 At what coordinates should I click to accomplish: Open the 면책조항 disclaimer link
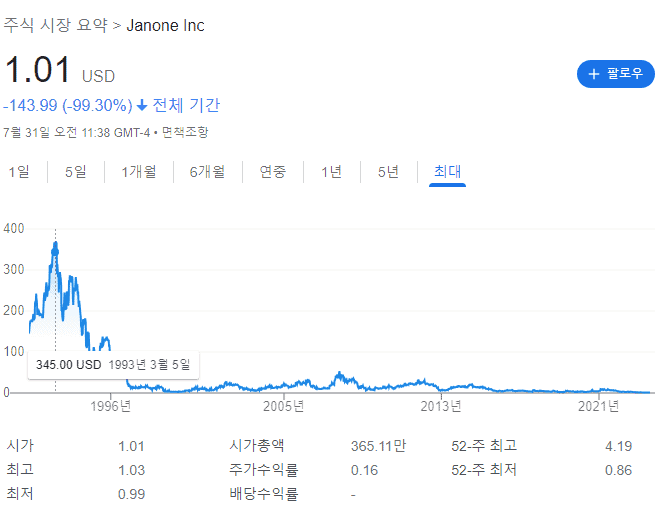coord(185,132)
